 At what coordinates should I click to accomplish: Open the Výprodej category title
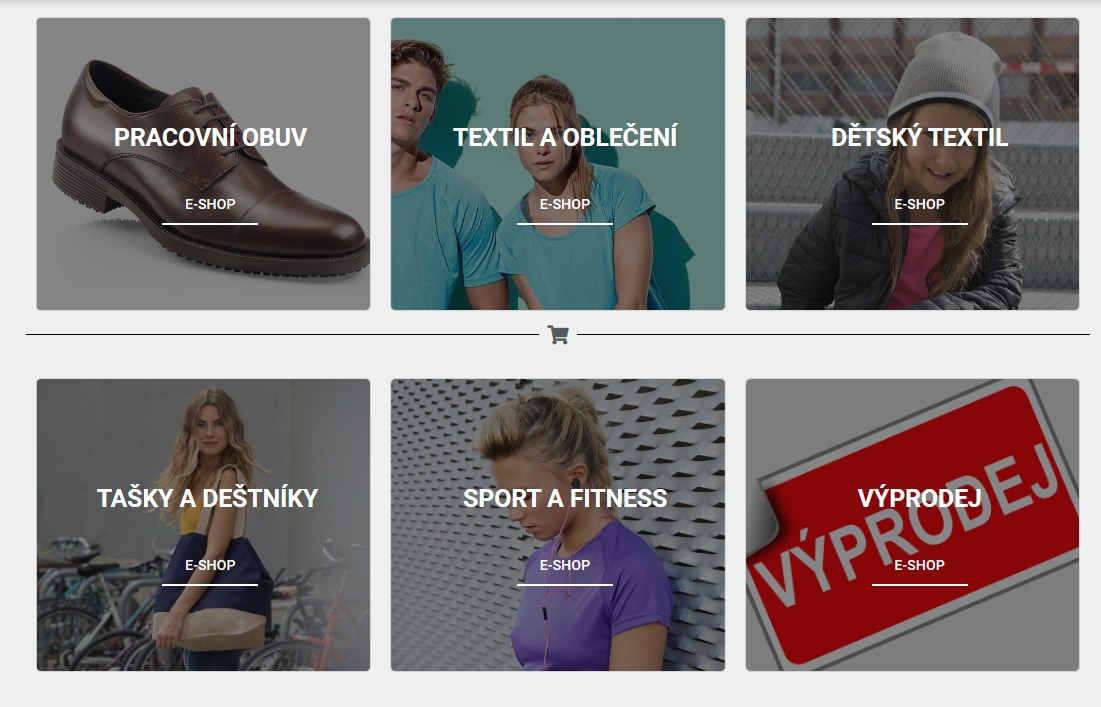coord(919,498)
